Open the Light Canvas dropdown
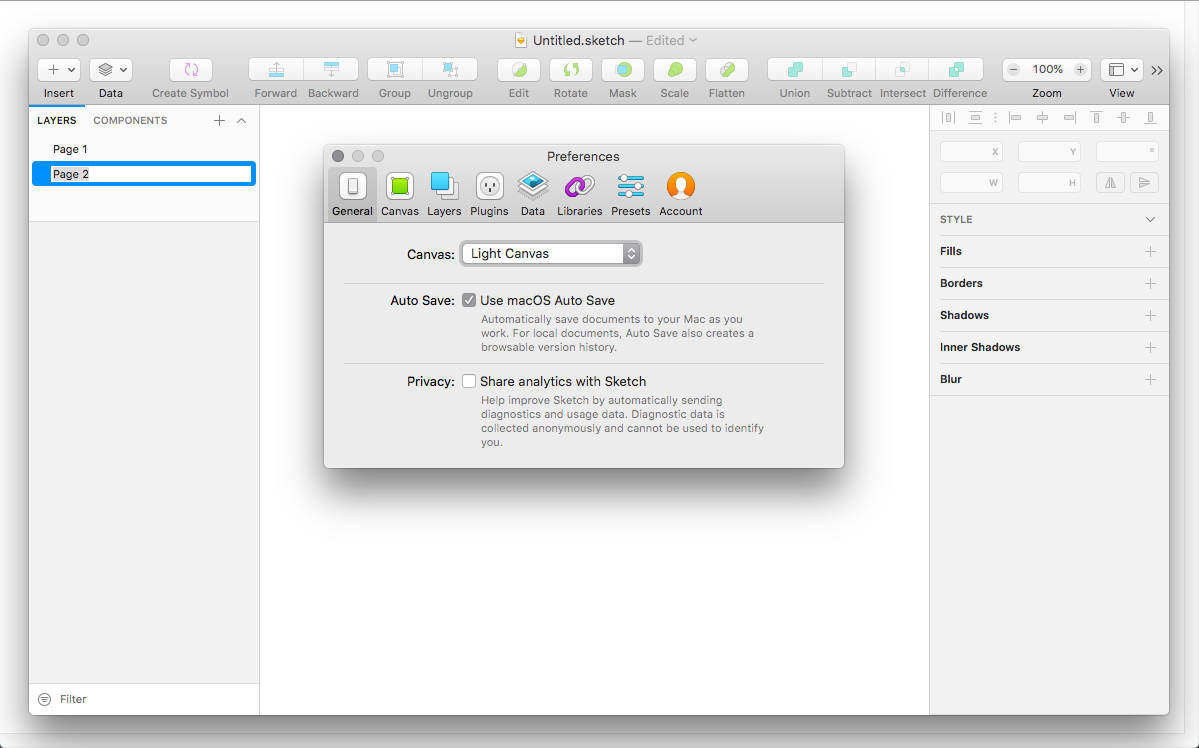This screenshot has height=748, width=1199. click(551, 253)
